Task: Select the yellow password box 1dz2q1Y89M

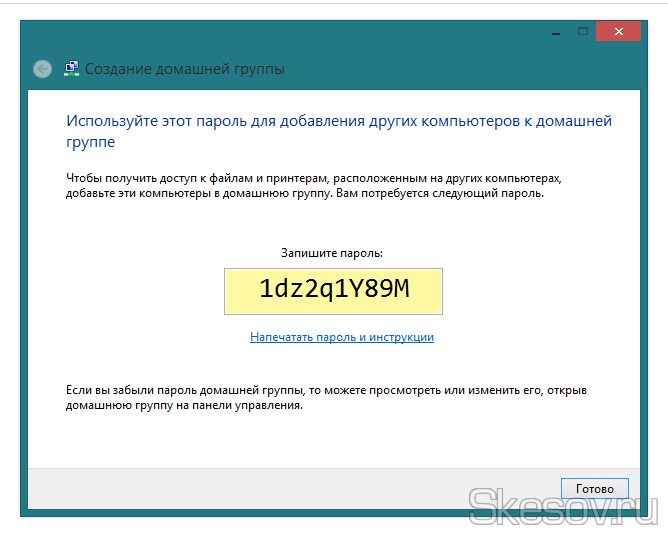Action: (x=333, y=290)
